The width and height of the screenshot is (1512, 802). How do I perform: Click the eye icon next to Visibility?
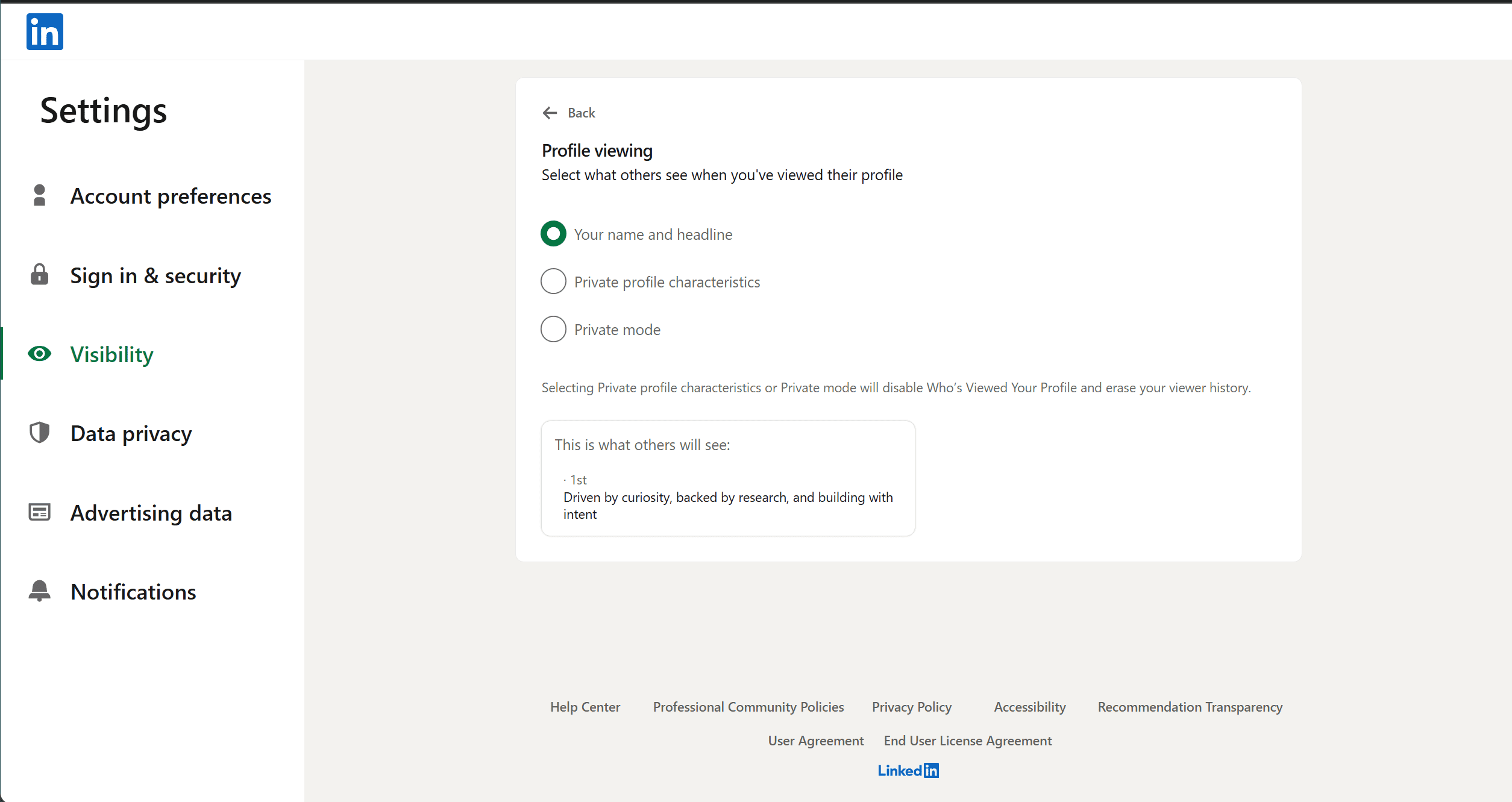pyautogui.click(x=39, y=354)
